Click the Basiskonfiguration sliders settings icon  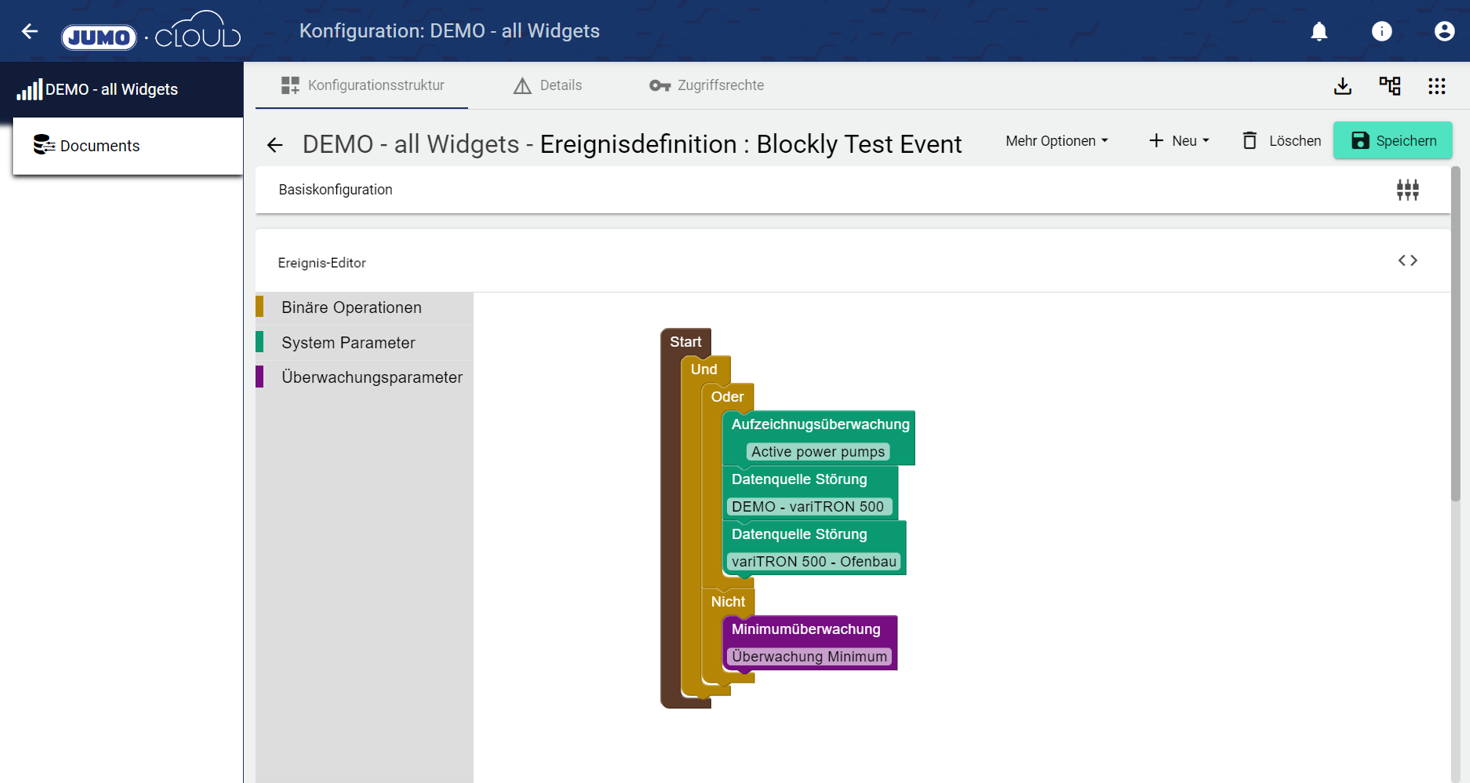point(1407,190)
